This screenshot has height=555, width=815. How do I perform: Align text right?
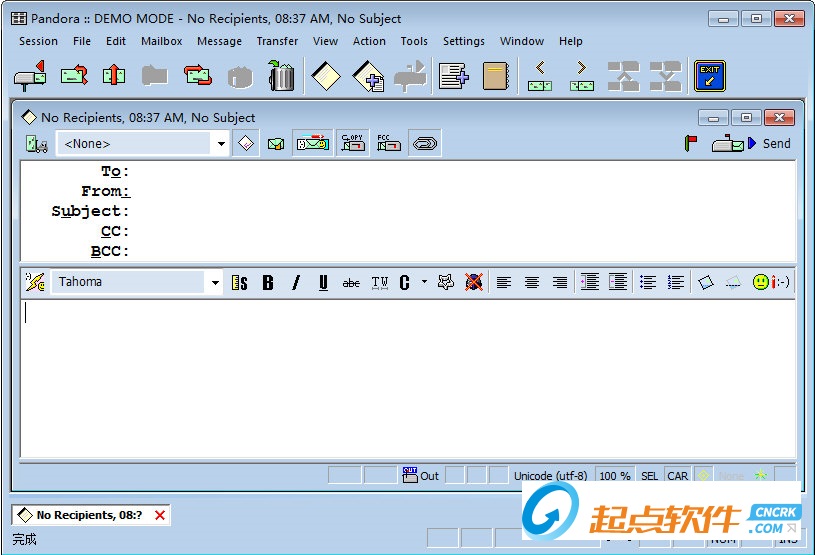(560, 282)
